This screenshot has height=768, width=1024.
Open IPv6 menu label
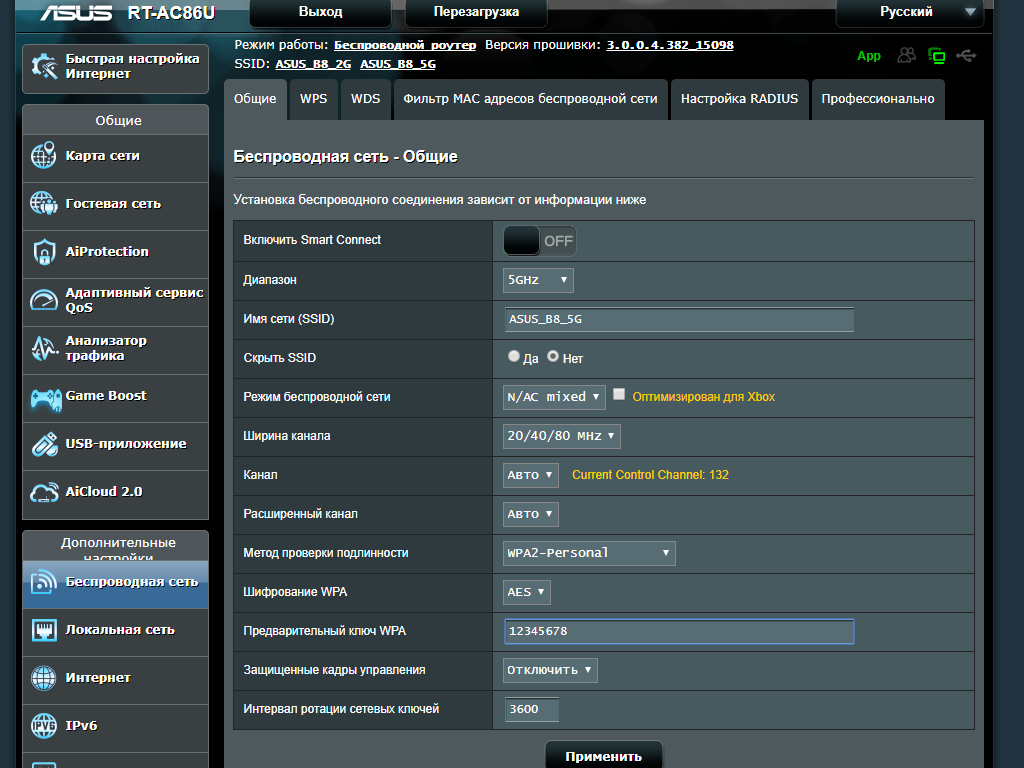tap(81, 726)
